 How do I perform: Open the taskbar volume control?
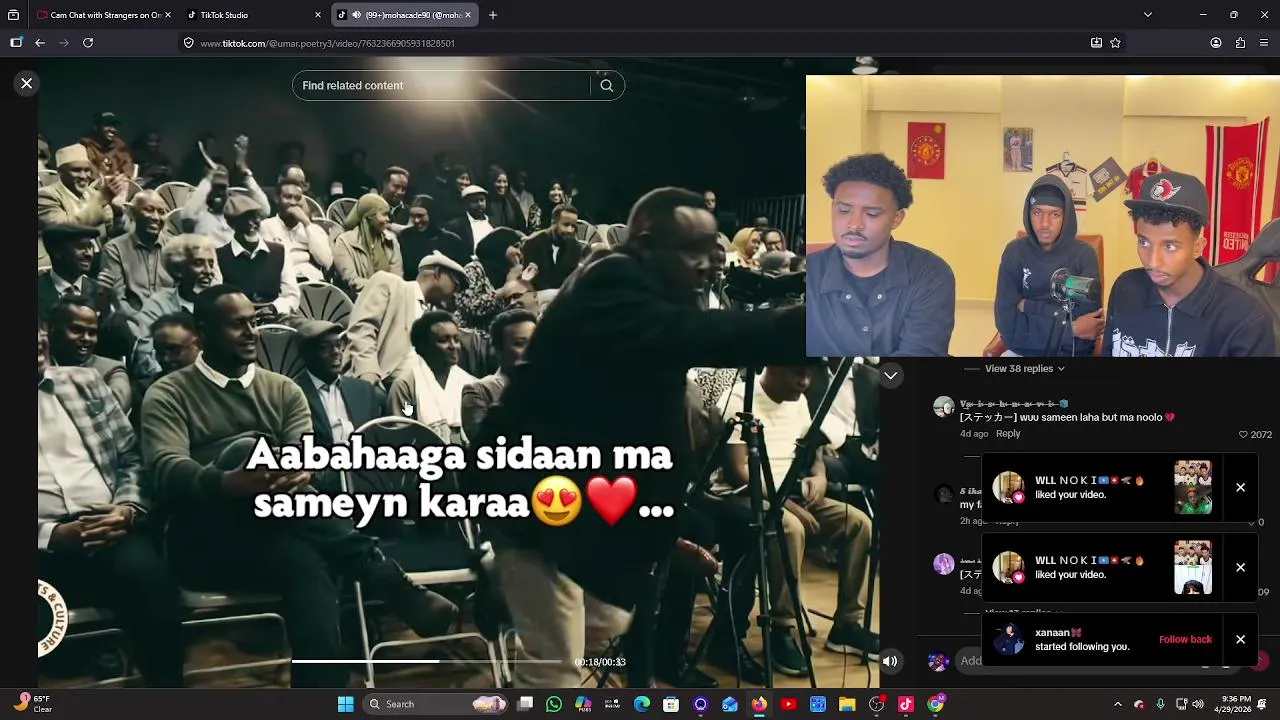tap(1198, 704)
